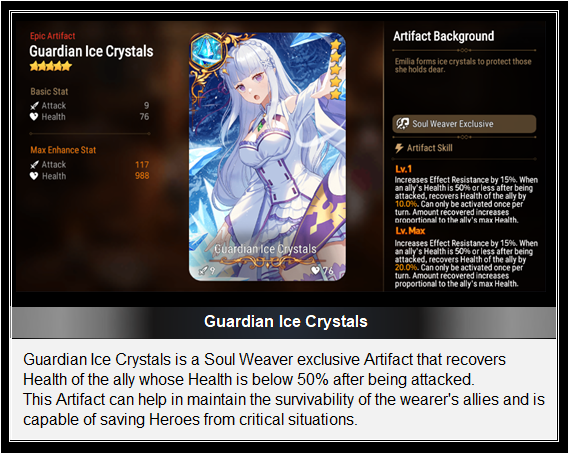Select the Lv.1 skill description label
Image resolution: width=569 pixels, height=454 pixels.
click(404, 169)
